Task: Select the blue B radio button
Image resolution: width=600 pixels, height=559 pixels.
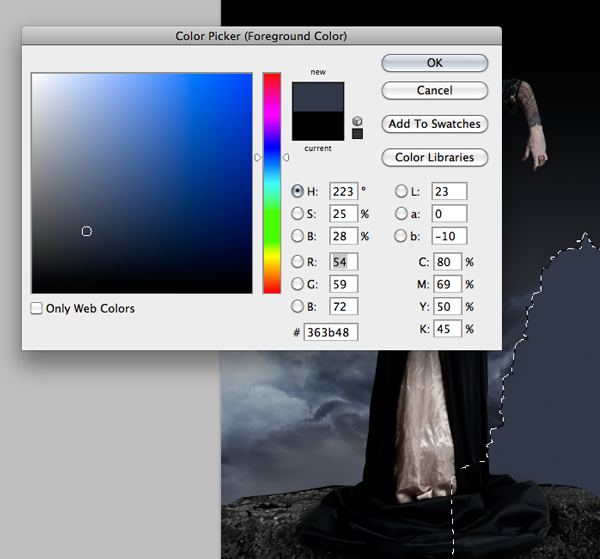Action: coord(297,306)
